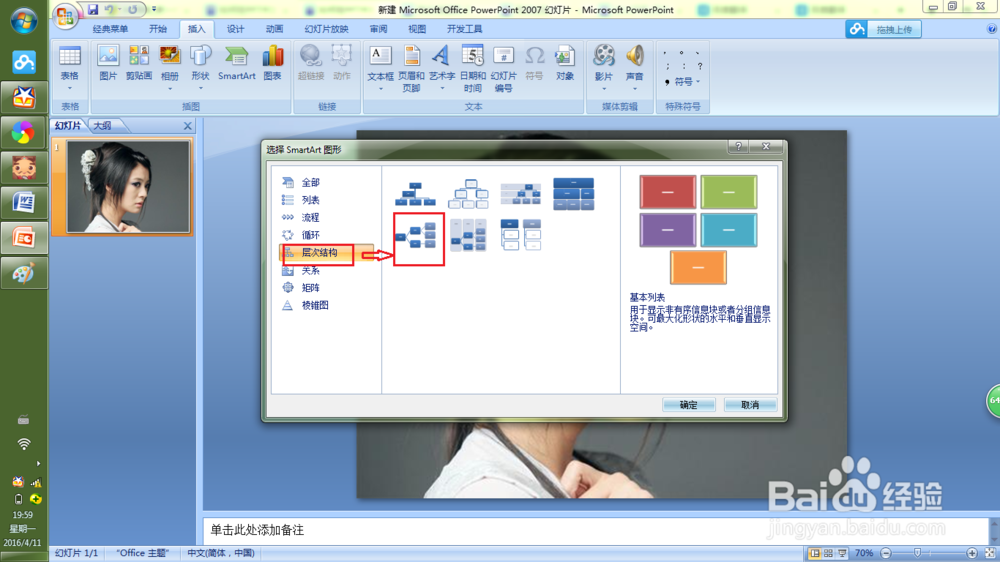The height and width of the screenshot is (562, 1000).
Task: Switch to the 开发工具 ribbon tab
Action: (x=464, y=29)
